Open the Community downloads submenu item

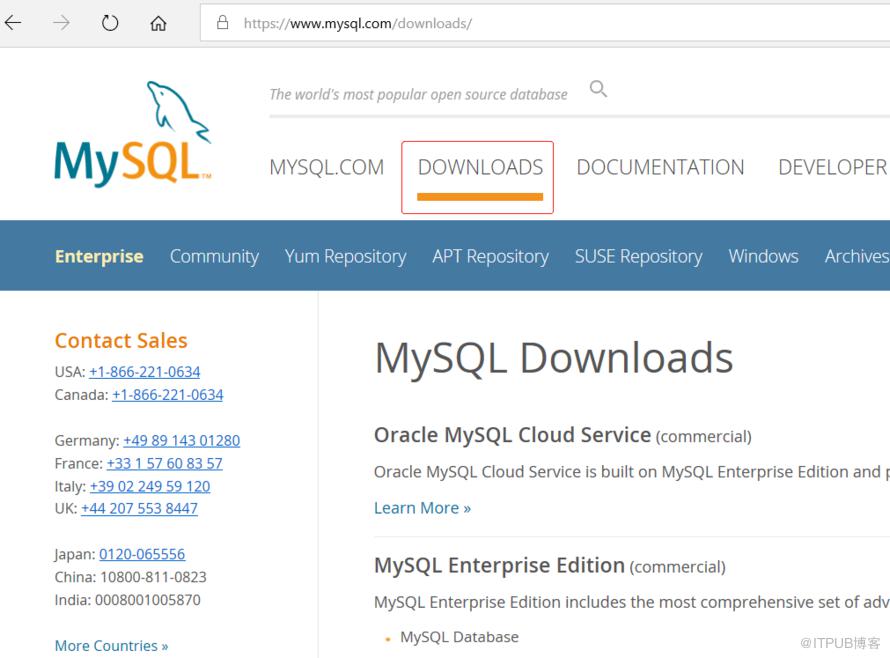(215, 256)
